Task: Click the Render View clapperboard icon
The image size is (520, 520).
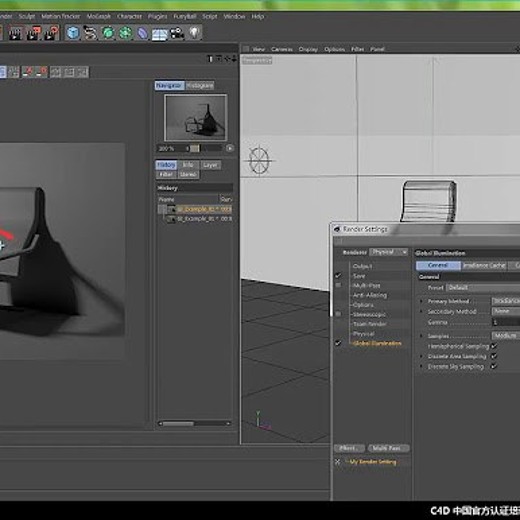Action: tap(15, 33)
